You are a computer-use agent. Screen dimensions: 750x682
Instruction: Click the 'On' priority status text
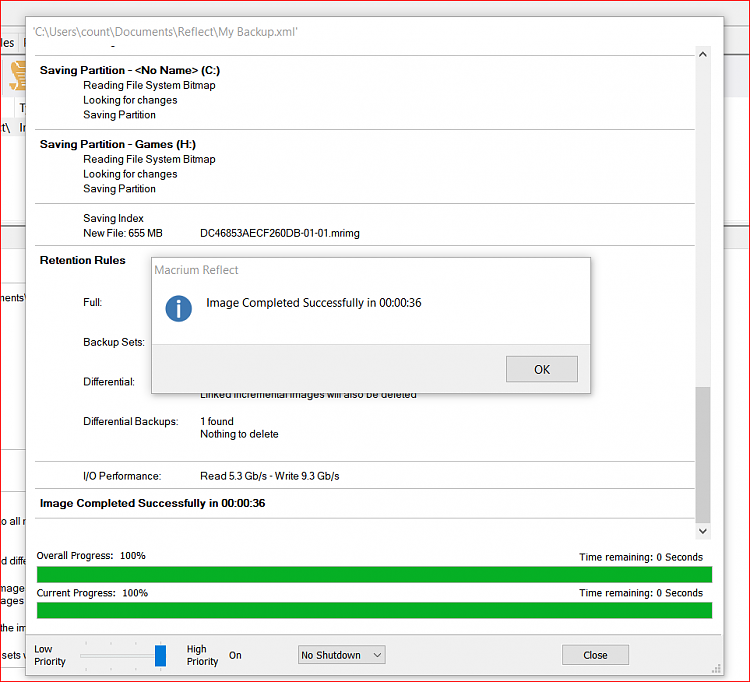(235, 655)
